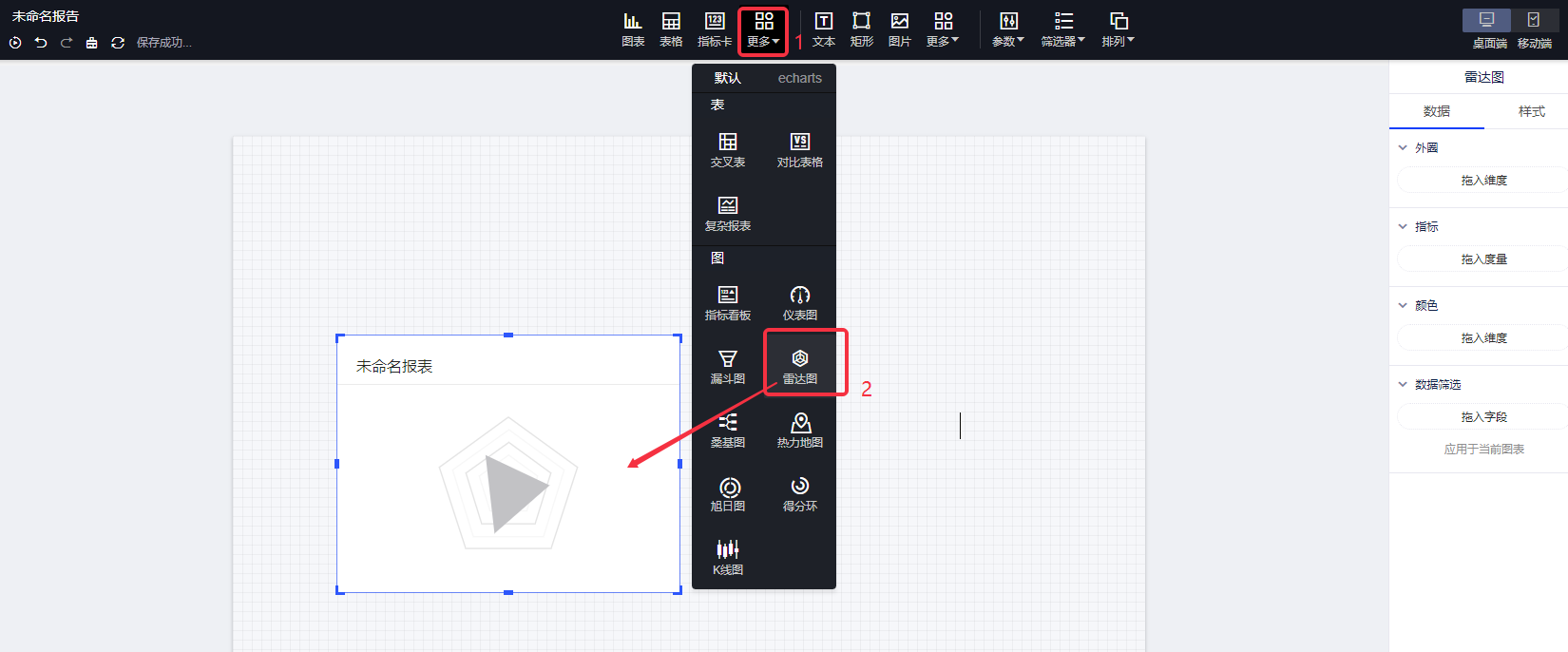The height and width of the screenshot is (652, 1568).
Task: Switch to 桌面端 desktop view
Action: 1488,29
